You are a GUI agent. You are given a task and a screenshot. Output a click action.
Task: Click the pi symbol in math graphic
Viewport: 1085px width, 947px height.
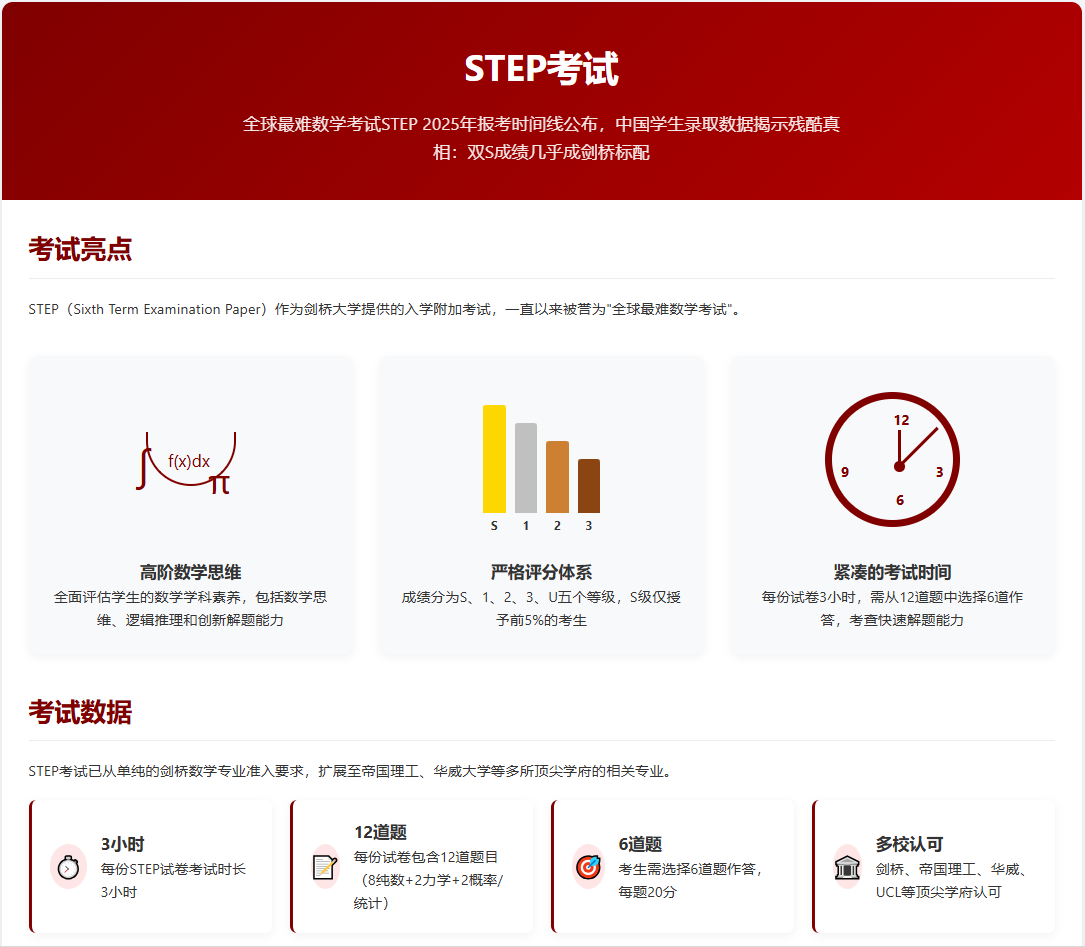point(220,485)
